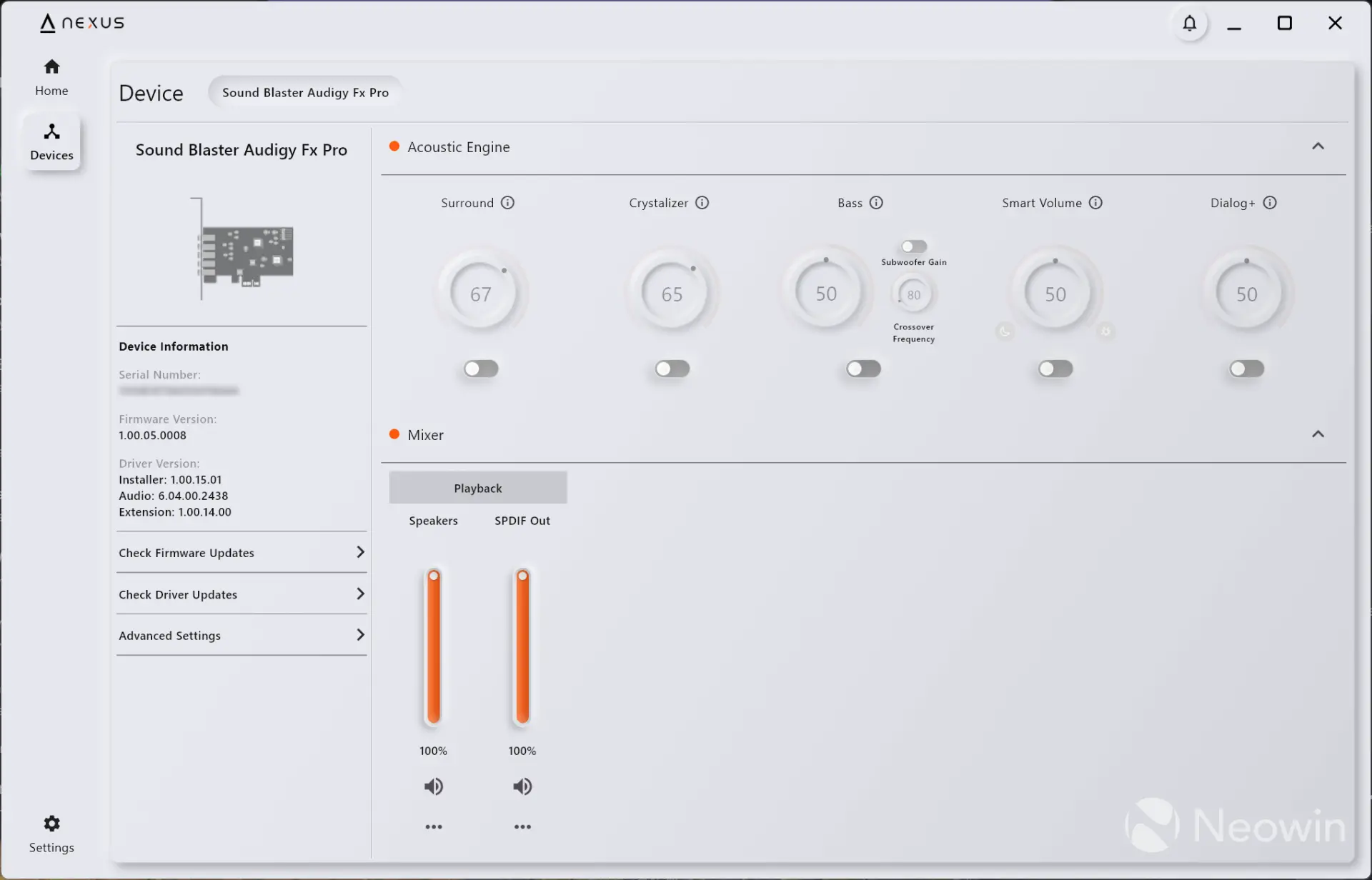Mute the SPDIF Out channel
The height and width of the screenshot is (880, 1372).
(522, 786)
